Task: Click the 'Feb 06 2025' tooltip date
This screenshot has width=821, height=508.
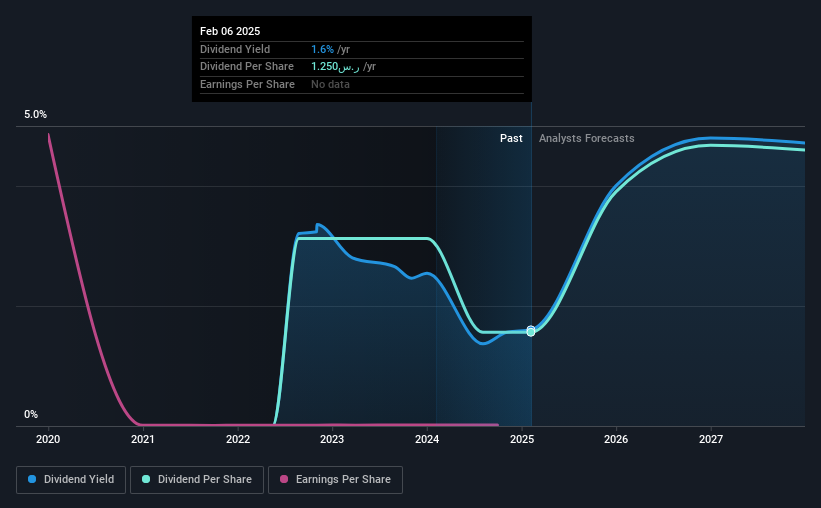Action: tap(230, 31)
